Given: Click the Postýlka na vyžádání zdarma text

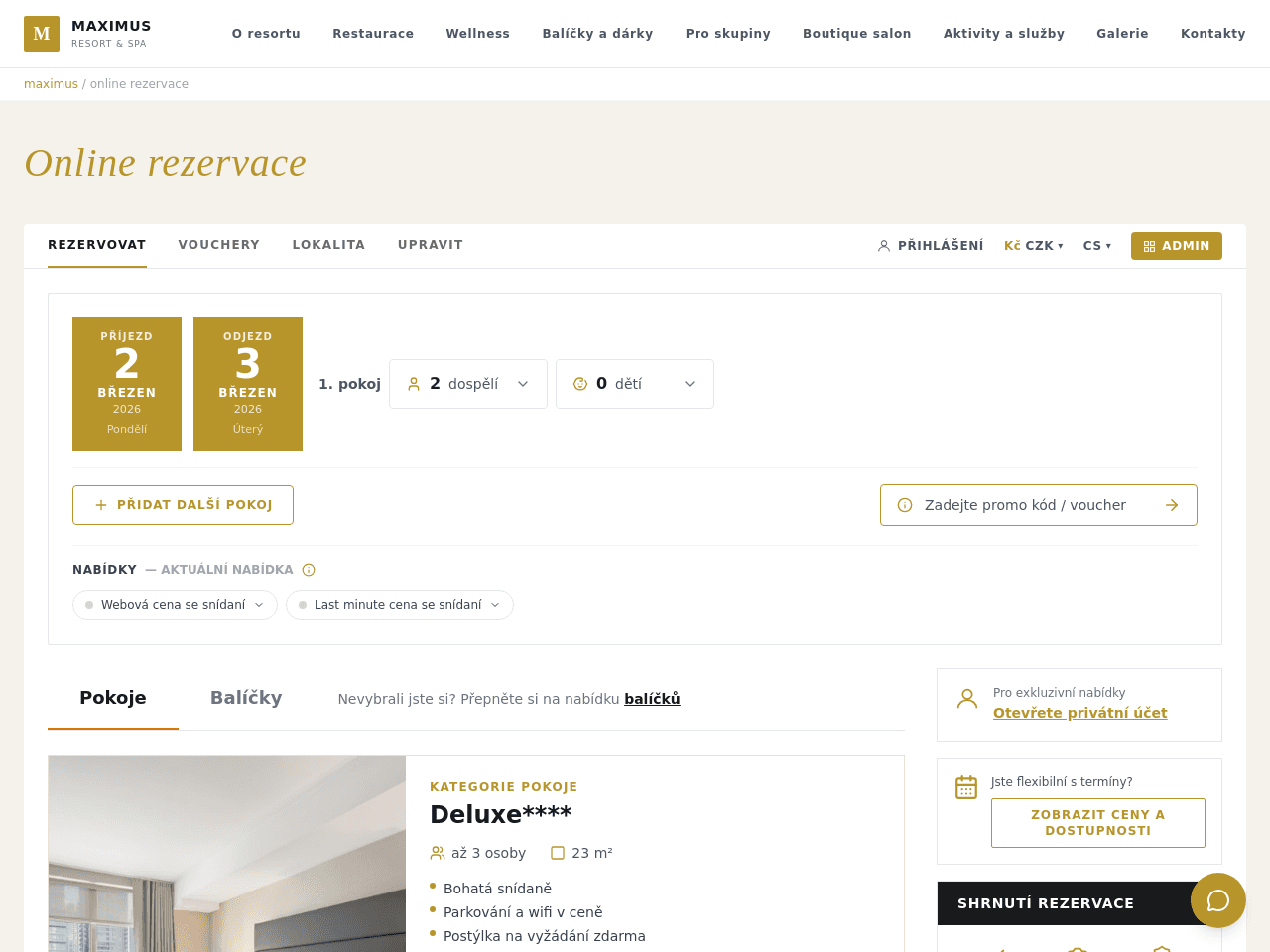Looking at the screenshot, I should (545, 936).
